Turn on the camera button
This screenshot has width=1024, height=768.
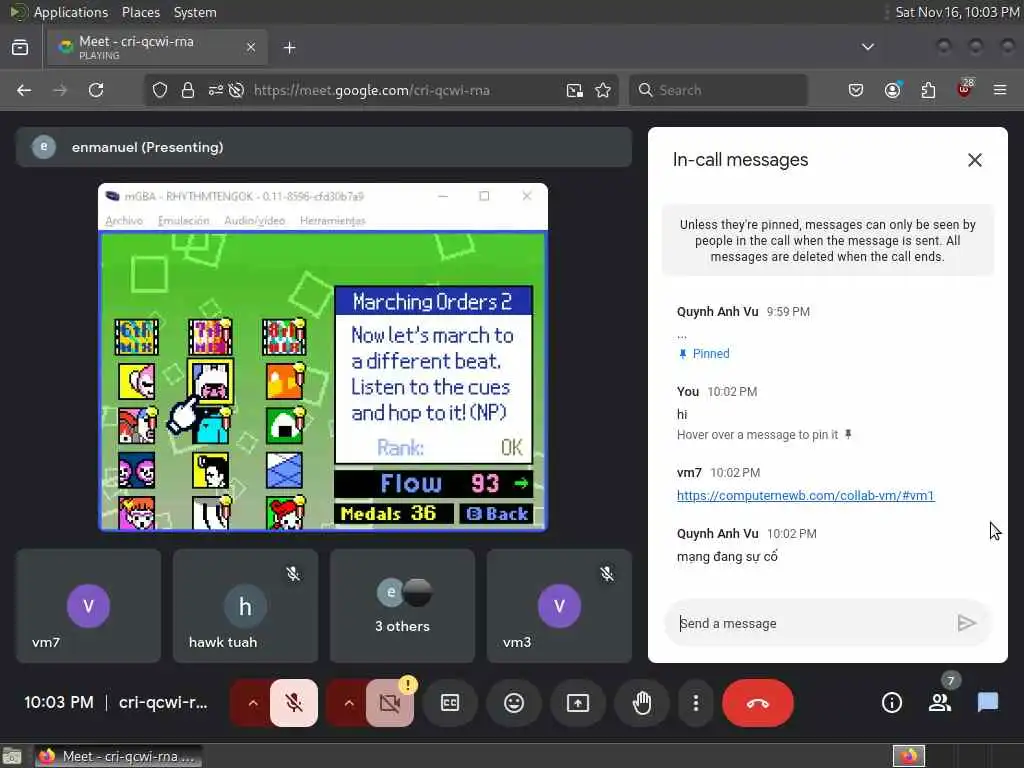pos(390,703)
